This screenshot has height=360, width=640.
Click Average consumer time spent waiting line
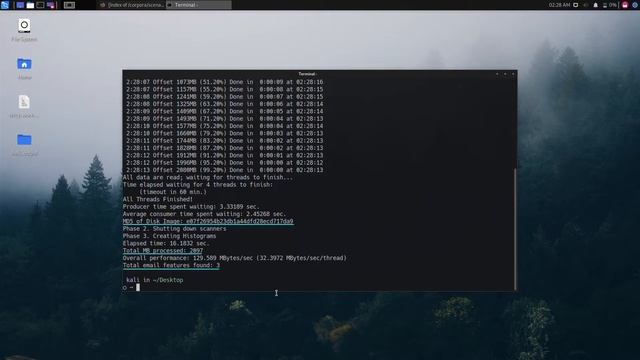204,214
